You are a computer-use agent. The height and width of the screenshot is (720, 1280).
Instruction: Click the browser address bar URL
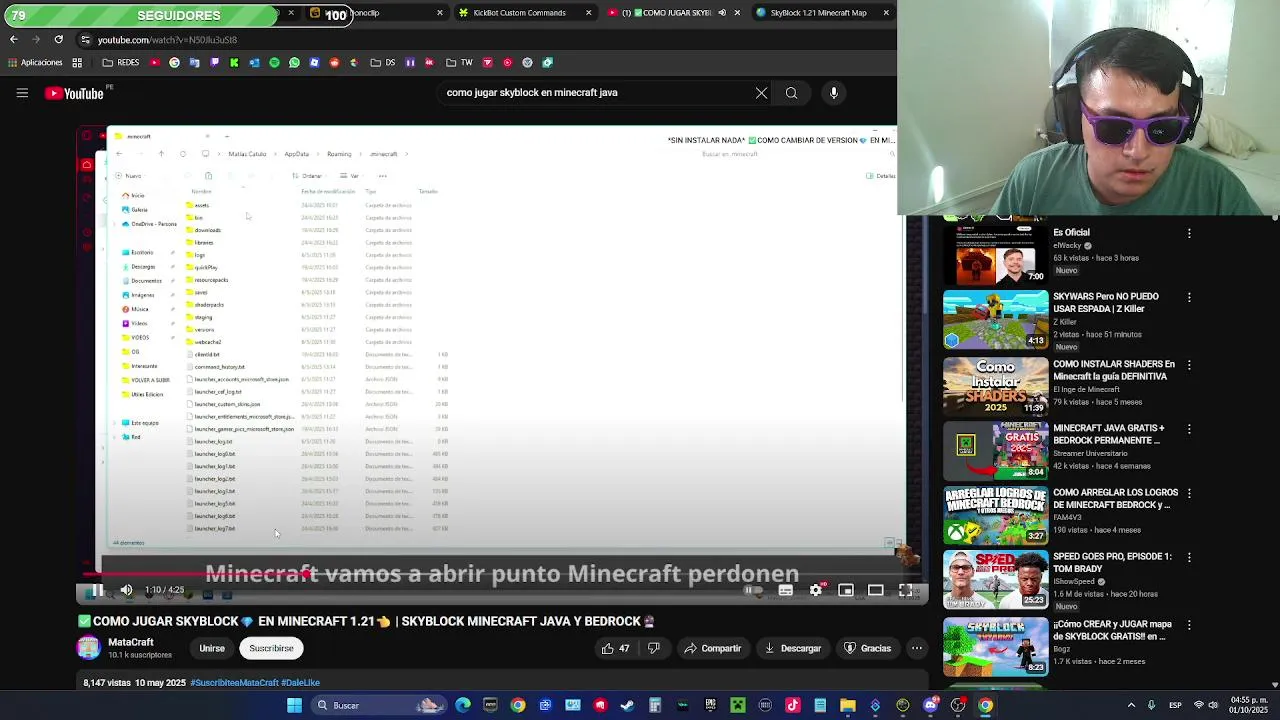coord(167,40)
